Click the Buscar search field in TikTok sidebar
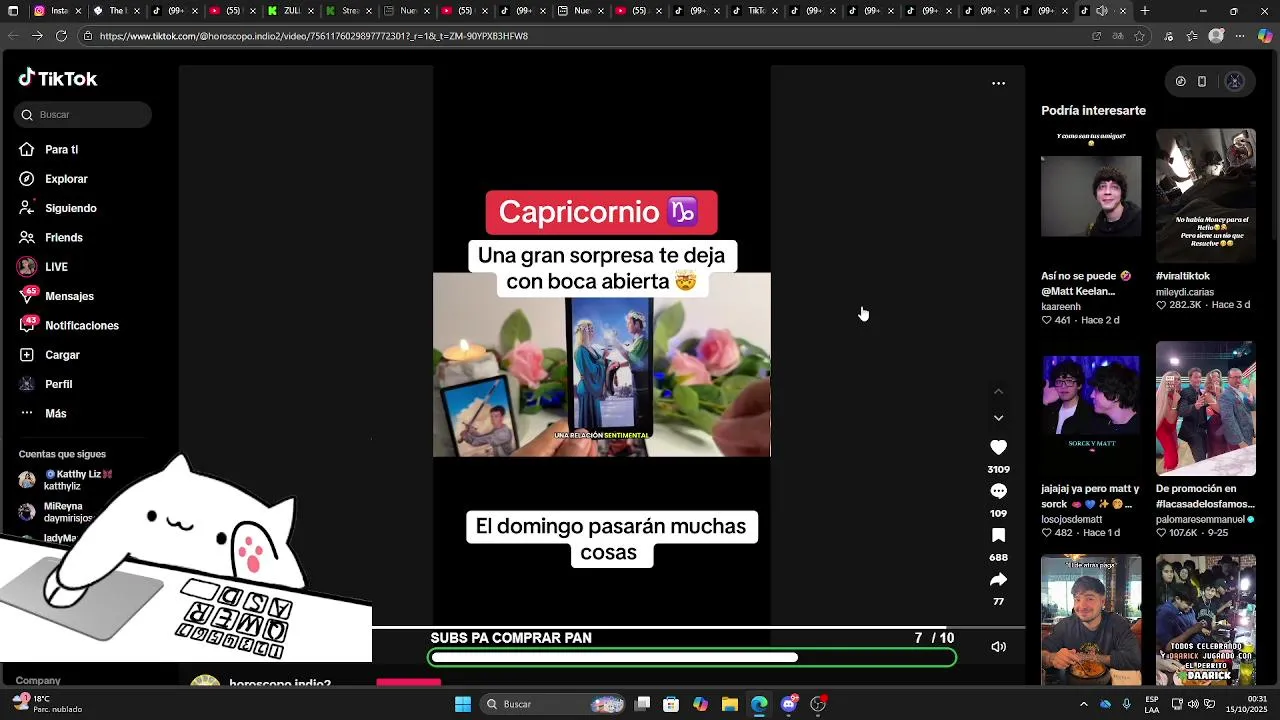The width and height of the screenshot is (1280, 720). click(83, 115)
